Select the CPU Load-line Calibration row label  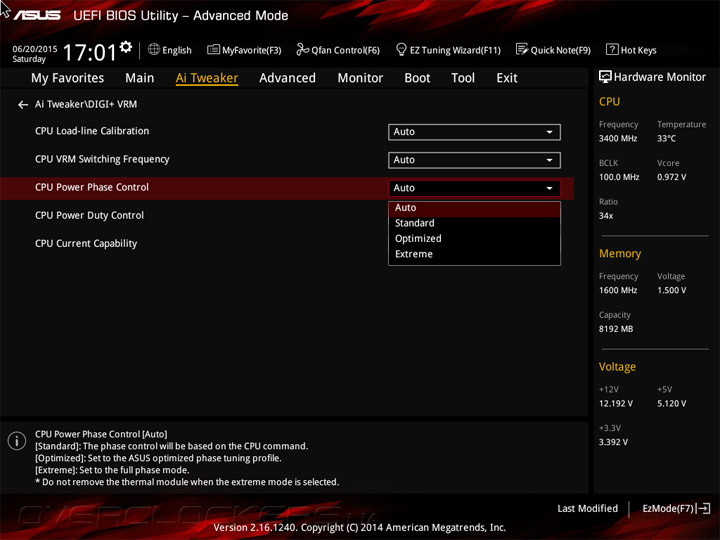[92, 131]
